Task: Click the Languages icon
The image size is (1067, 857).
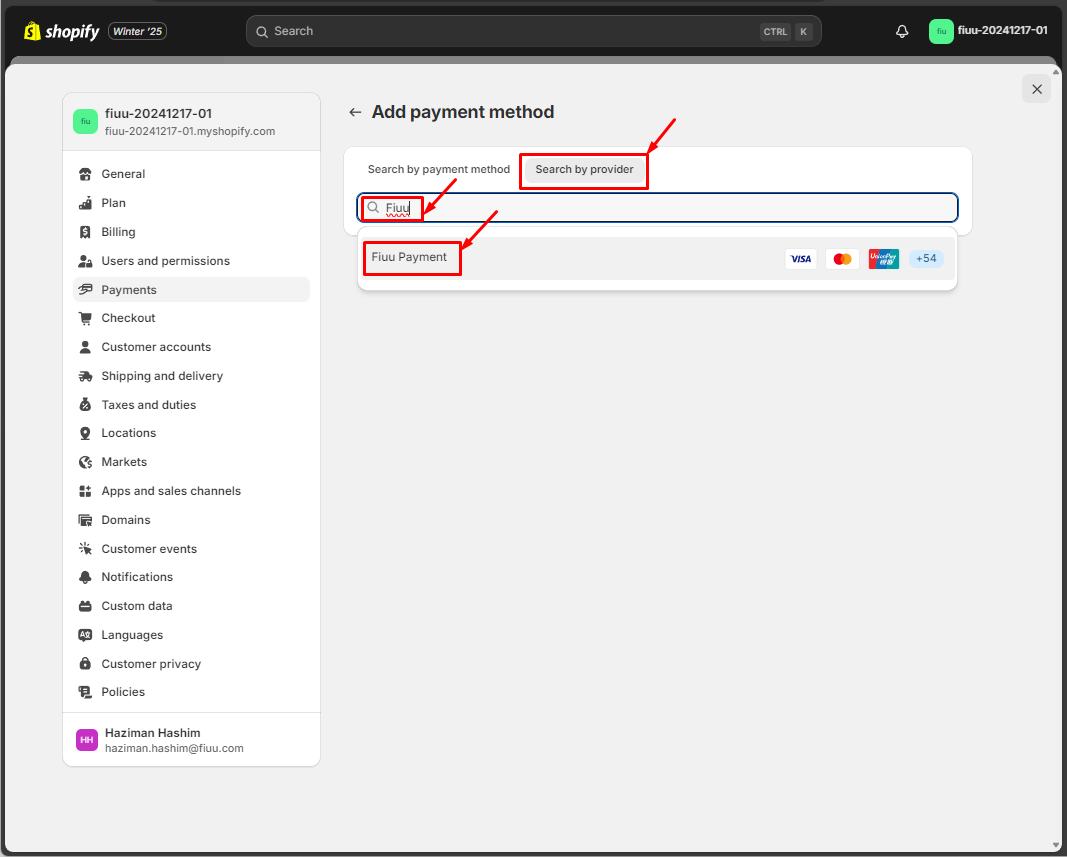Action: [x=85, y=635]
